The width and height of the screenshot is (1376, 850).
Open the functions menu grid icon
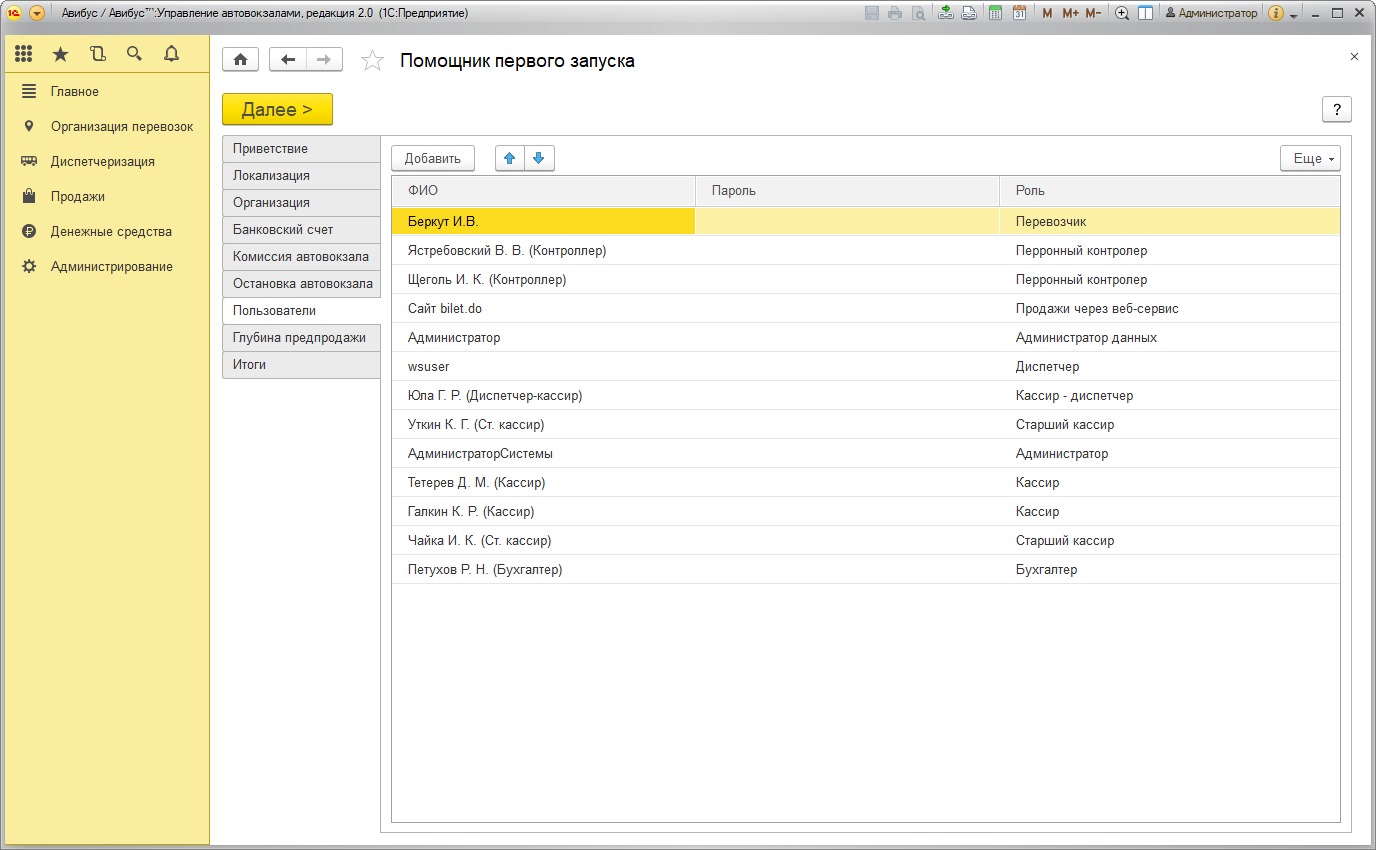point(24,54)
